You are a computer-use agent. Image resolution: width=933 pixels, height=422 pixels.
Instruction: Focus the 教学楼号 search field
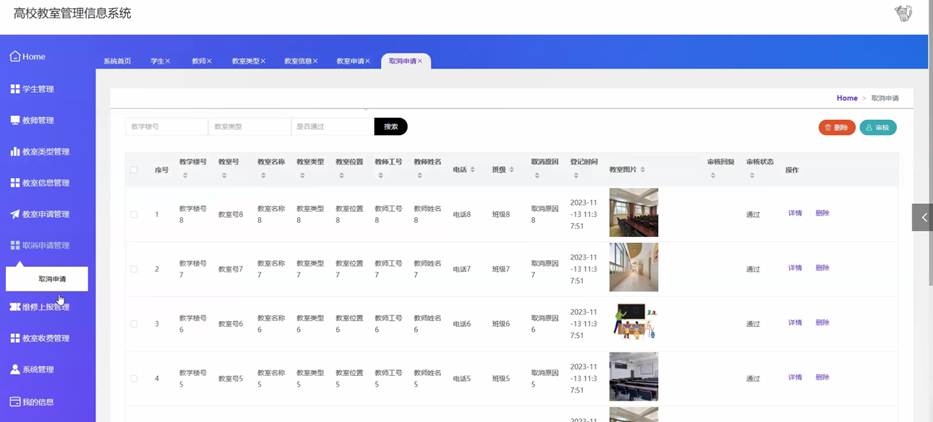coord(166,127)
